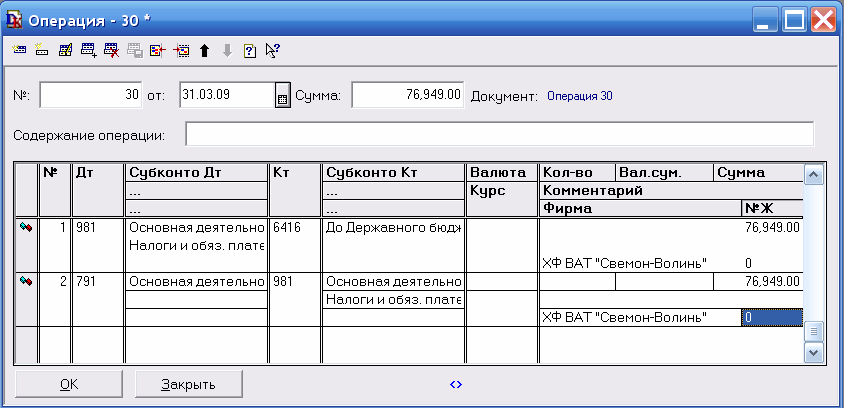
Task: Open the calendar picker beside the date field
Action: 282,96
